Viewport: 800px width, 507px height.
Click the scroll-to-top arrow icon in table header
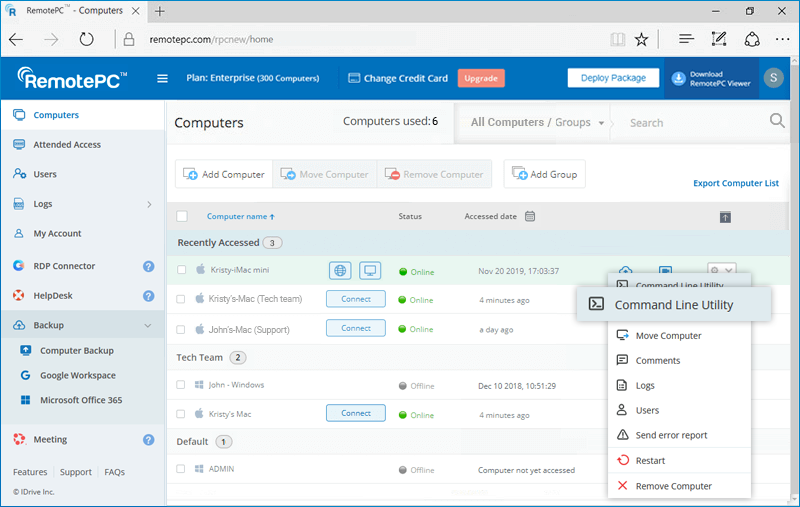point(725,217)
